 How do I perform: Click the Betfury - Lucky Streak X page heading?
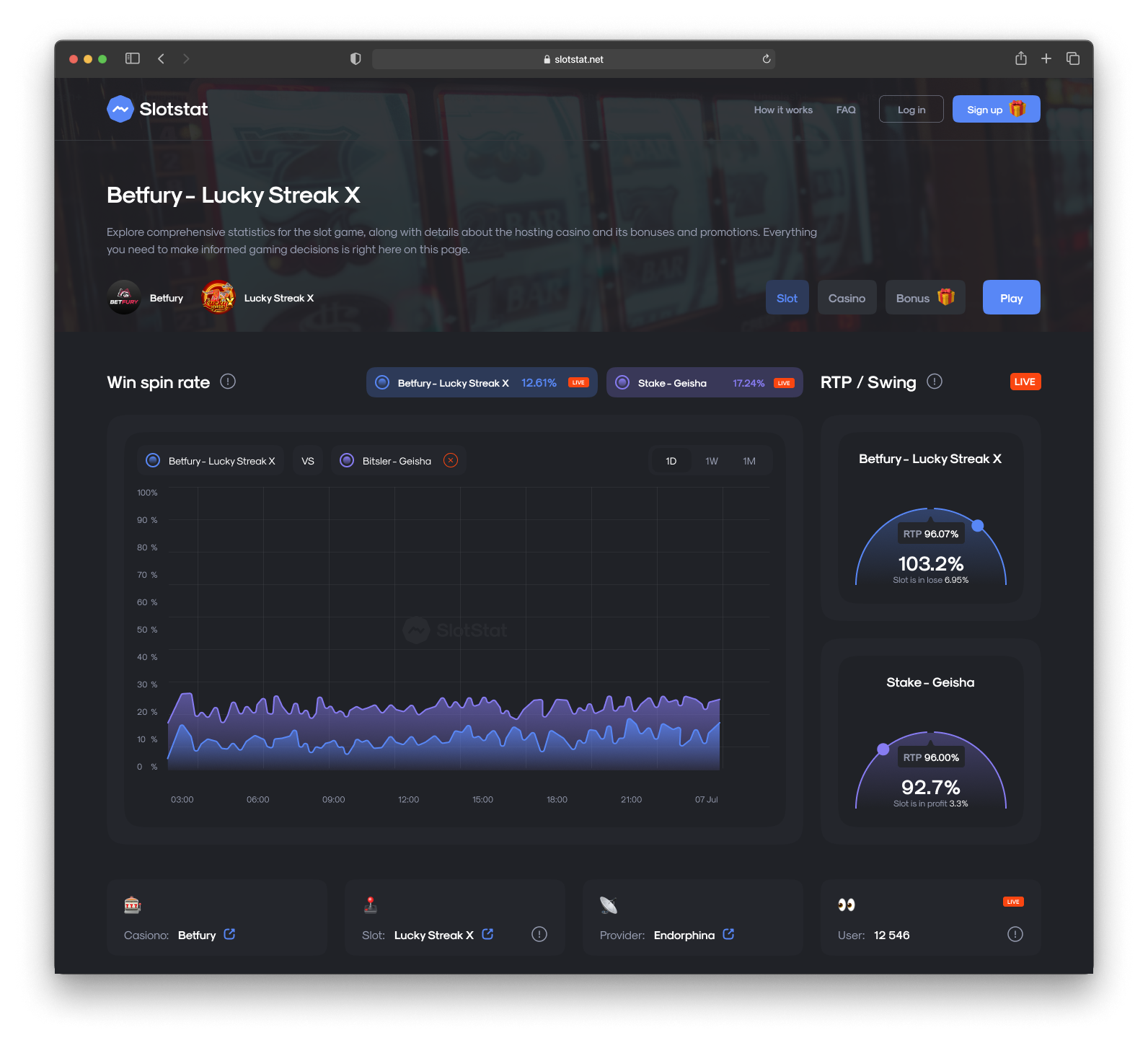(x=233, y=195)
